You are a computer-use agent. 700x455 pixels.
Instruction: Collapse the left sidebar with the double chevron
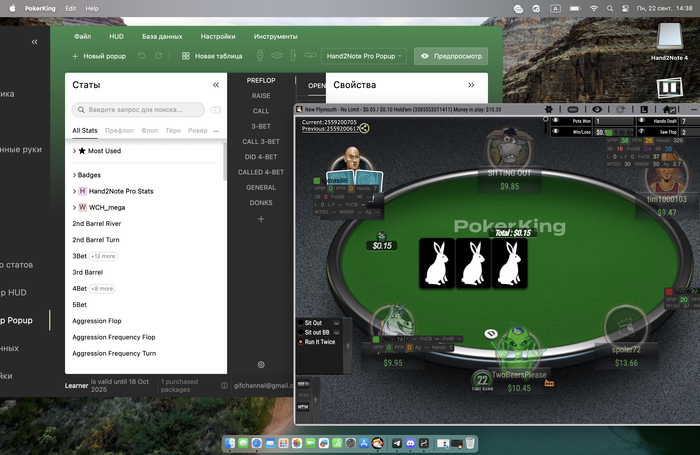pyautogui.click(x=34, y=42)
